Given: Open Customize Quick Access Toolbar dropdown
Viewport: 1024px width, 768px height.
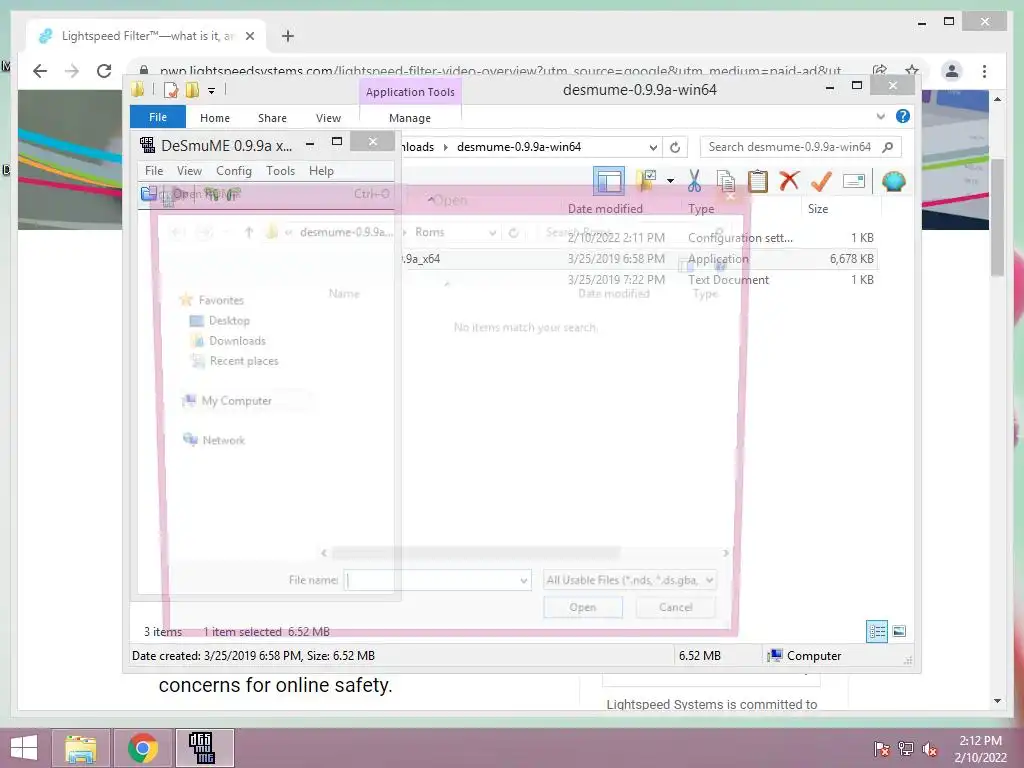Looking at the screenshot, I should point(212,91).
